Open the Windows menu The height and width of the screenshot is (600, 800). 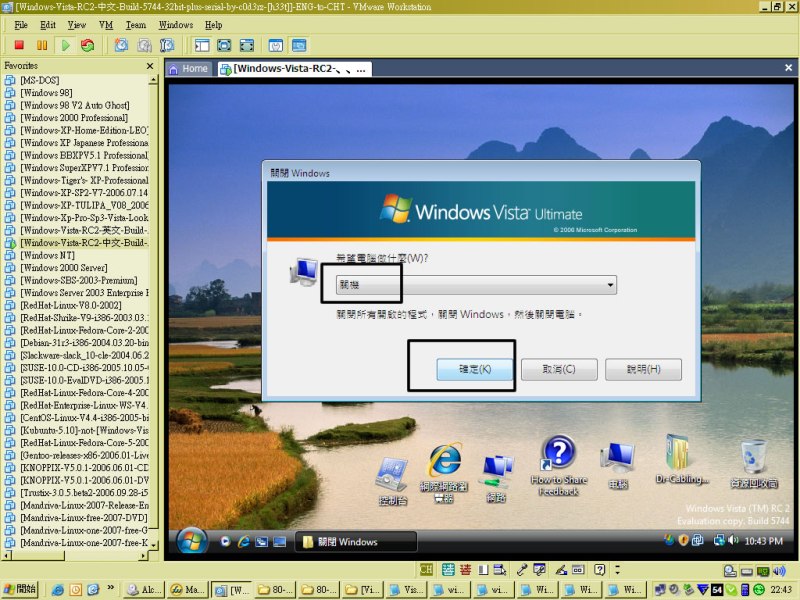176,25
